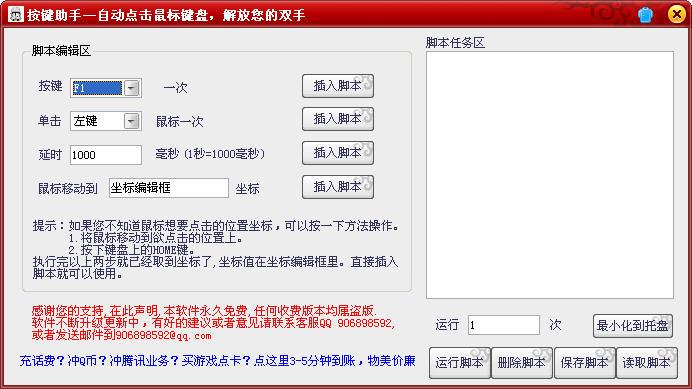Close the 按键助手 window
This screenshot has width=692, height=389.
[676, 14]
